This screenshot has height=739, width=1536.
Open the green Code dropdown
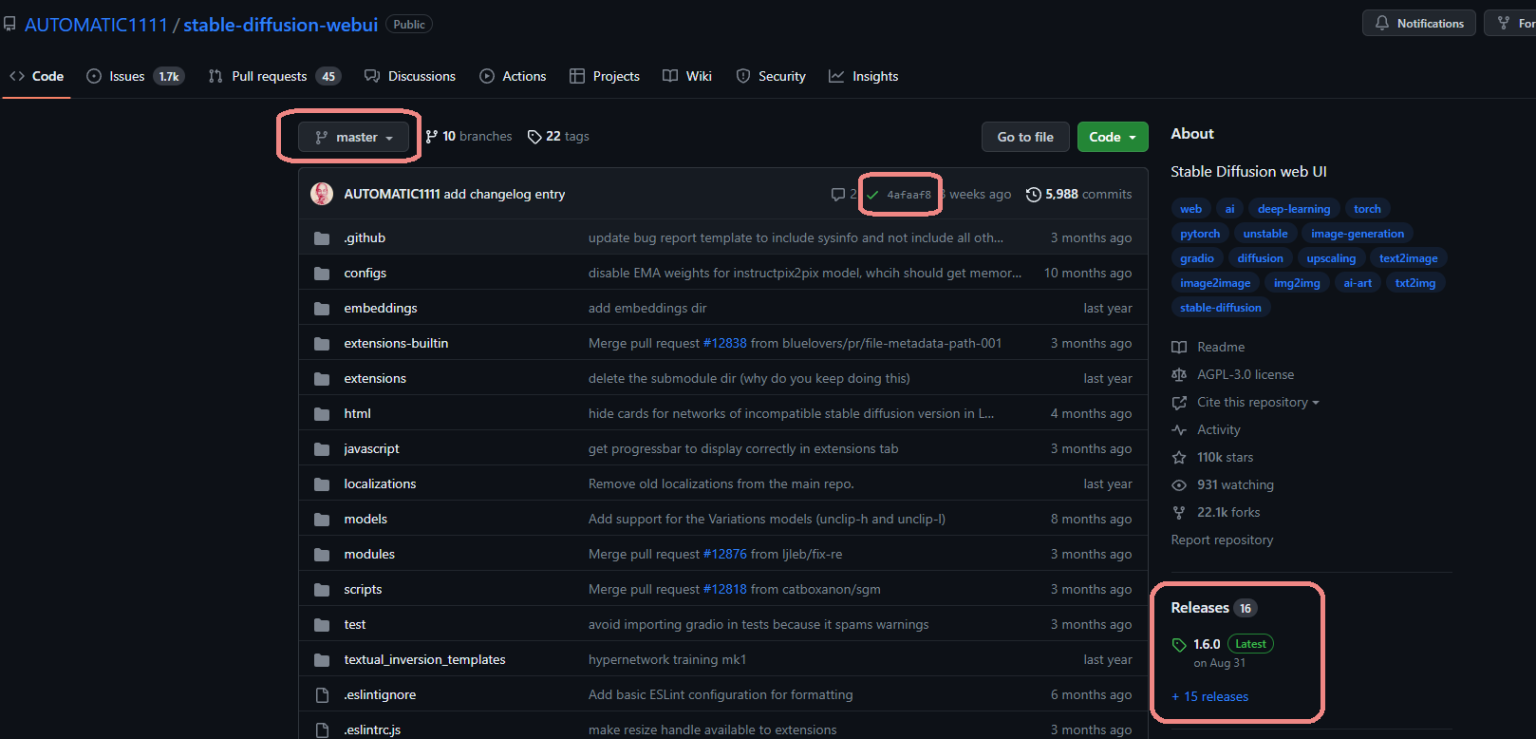[1112, 137]
